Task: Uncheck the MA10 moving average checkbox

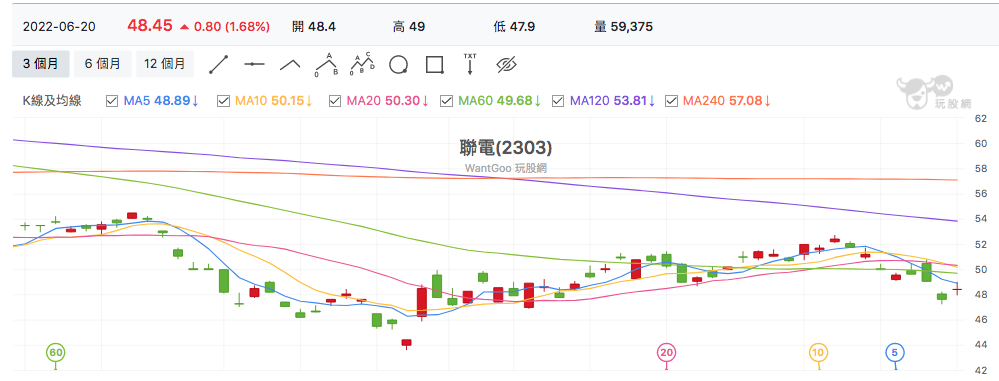Action: [x=223, y=101]
